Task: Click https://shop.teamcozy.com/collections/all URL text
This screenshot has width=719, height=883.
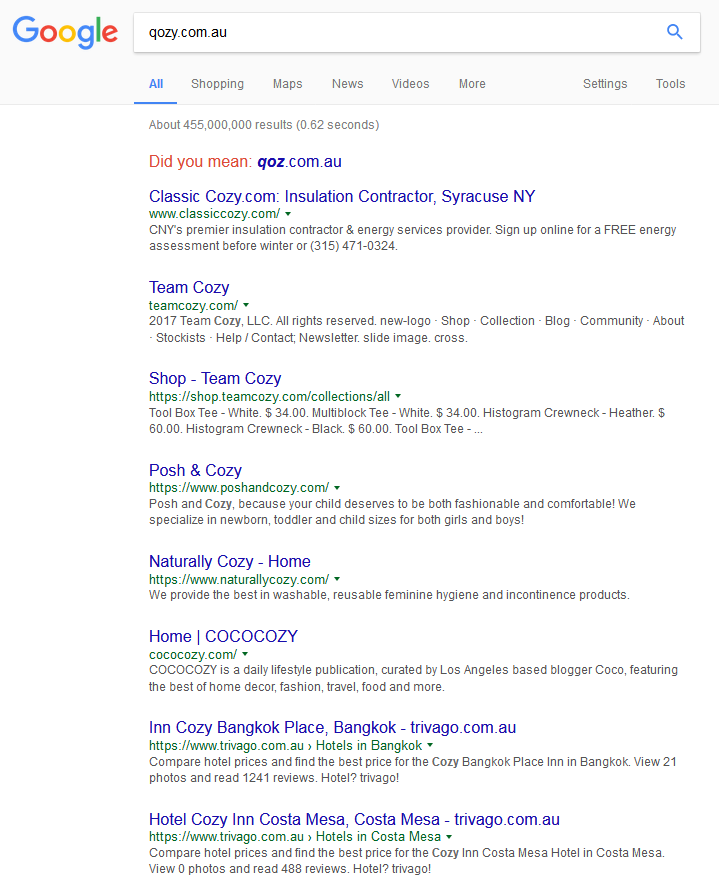Action: (x=269, y=396)
